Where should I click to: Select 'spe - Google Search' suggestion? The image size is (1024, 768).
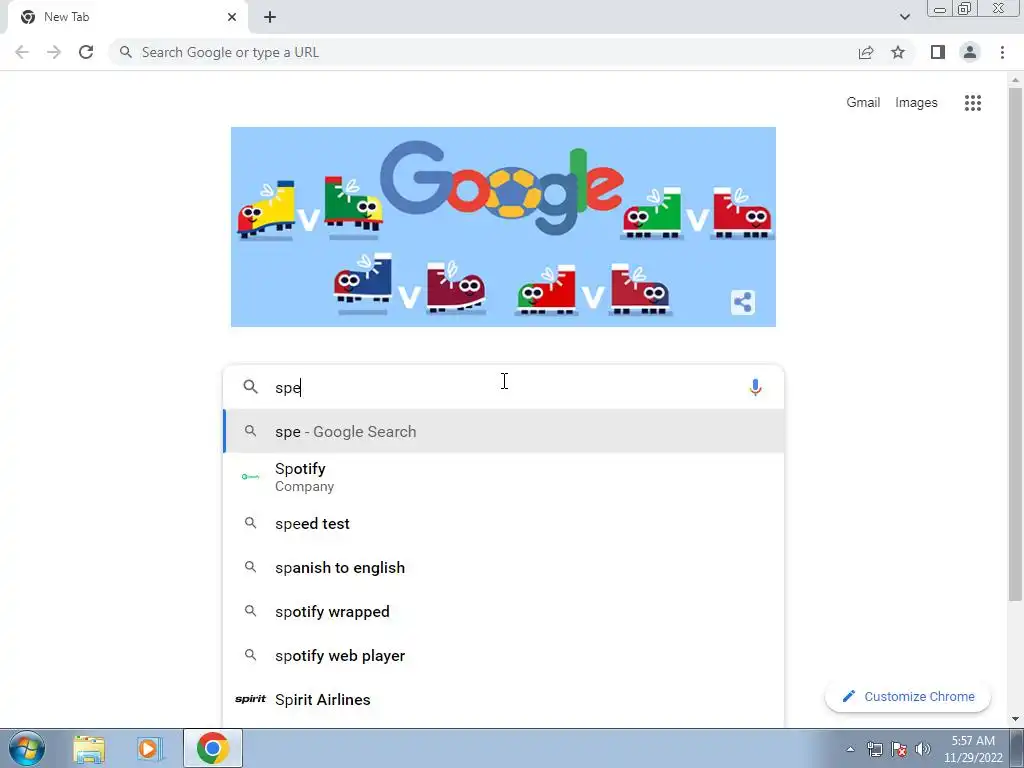pos(504,431)
